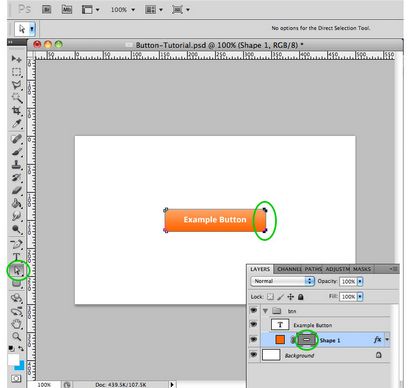Switch to the Paths tab
The height and width of the screenshot is (388, 410).
point(313,269)
